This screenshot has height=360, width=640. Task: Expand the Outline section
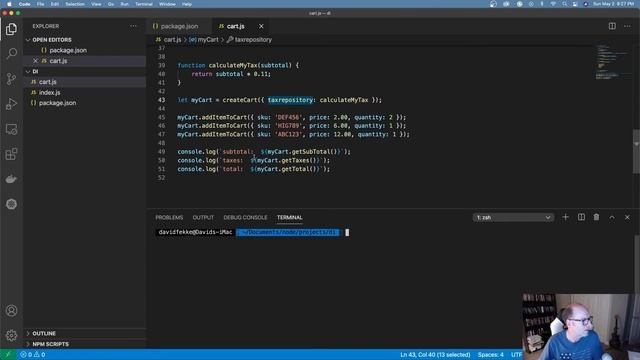tap(41, 333)
